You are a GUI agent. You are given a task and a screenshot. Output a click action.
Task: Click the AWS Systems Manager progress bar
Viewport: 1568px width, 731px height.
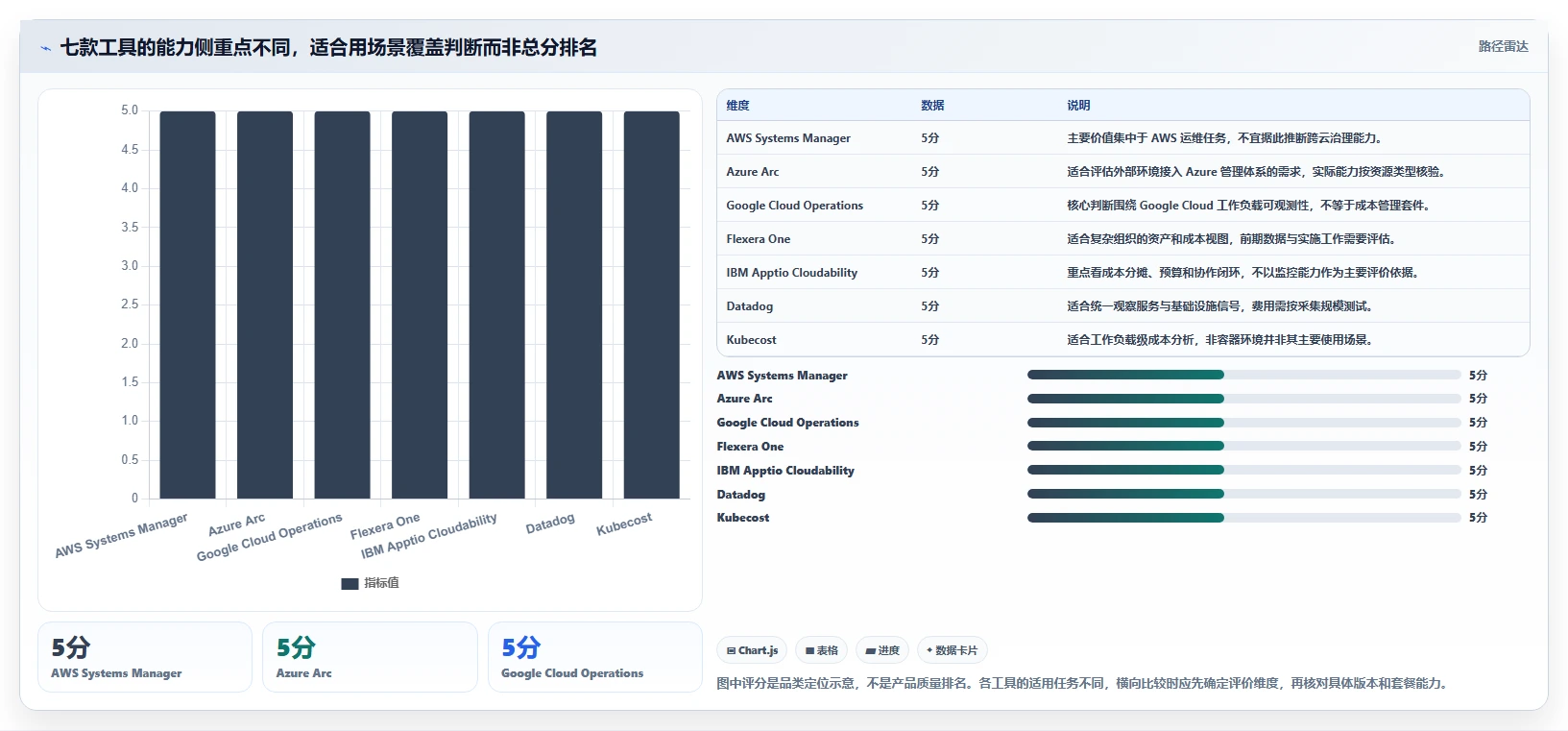1244,375
